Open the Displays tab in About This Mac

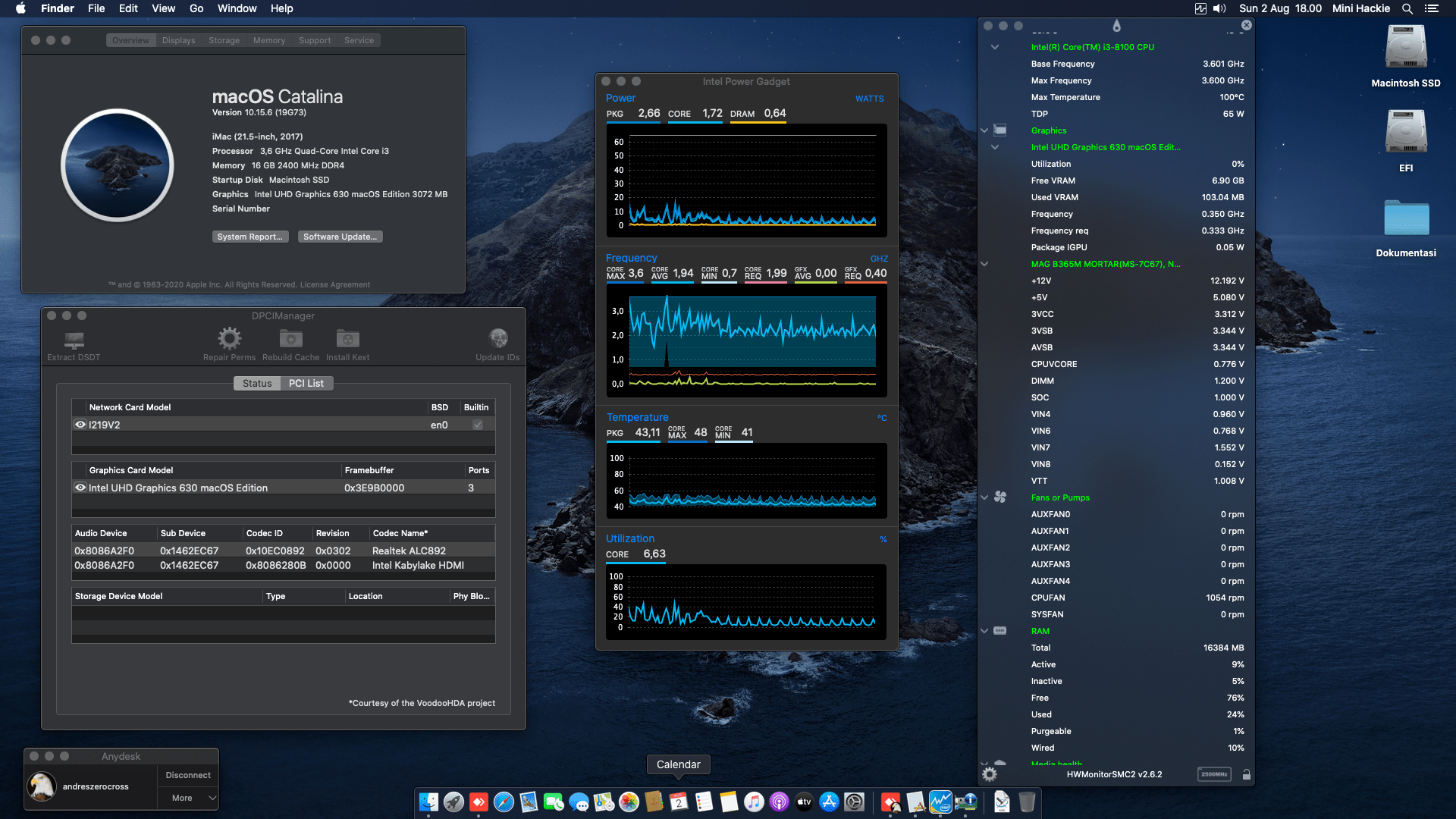click(x=177, y=39)
